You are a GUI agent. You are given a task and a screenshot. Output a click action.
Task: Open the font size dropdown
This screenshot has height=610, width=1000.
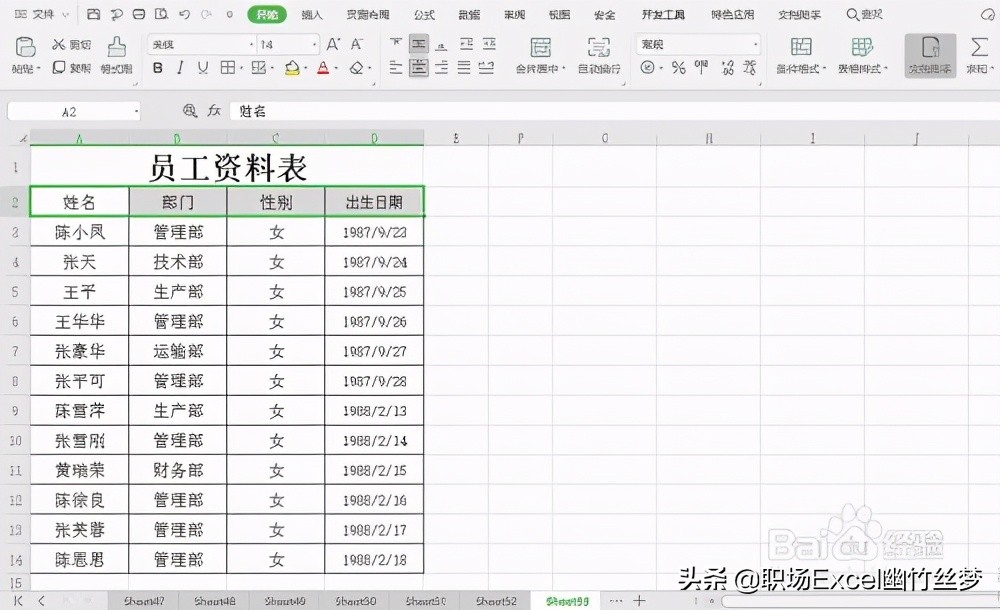click(x=313, y=45)
